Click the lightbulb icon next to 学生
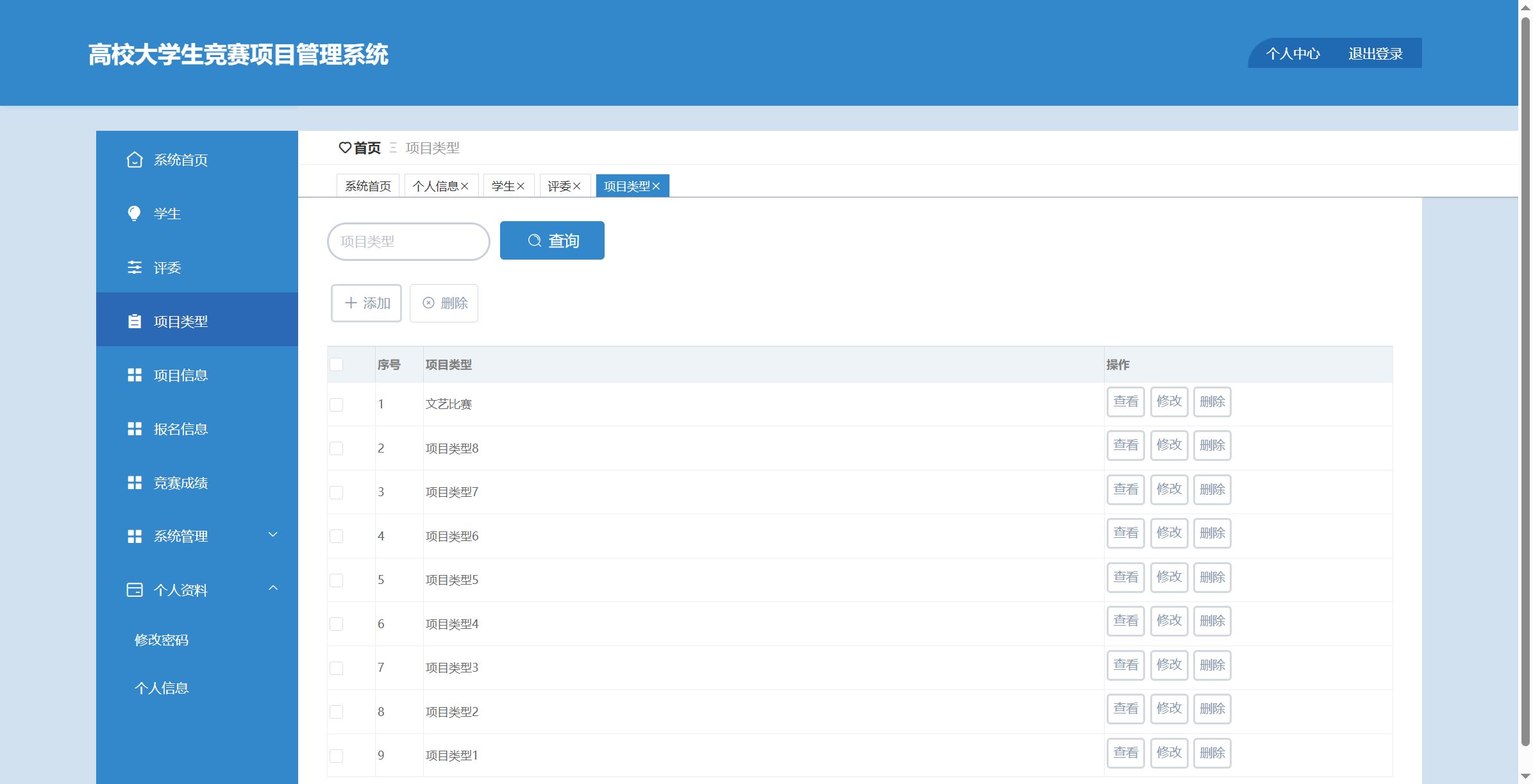Screen dimensions: 1533x784 point(134,213)
